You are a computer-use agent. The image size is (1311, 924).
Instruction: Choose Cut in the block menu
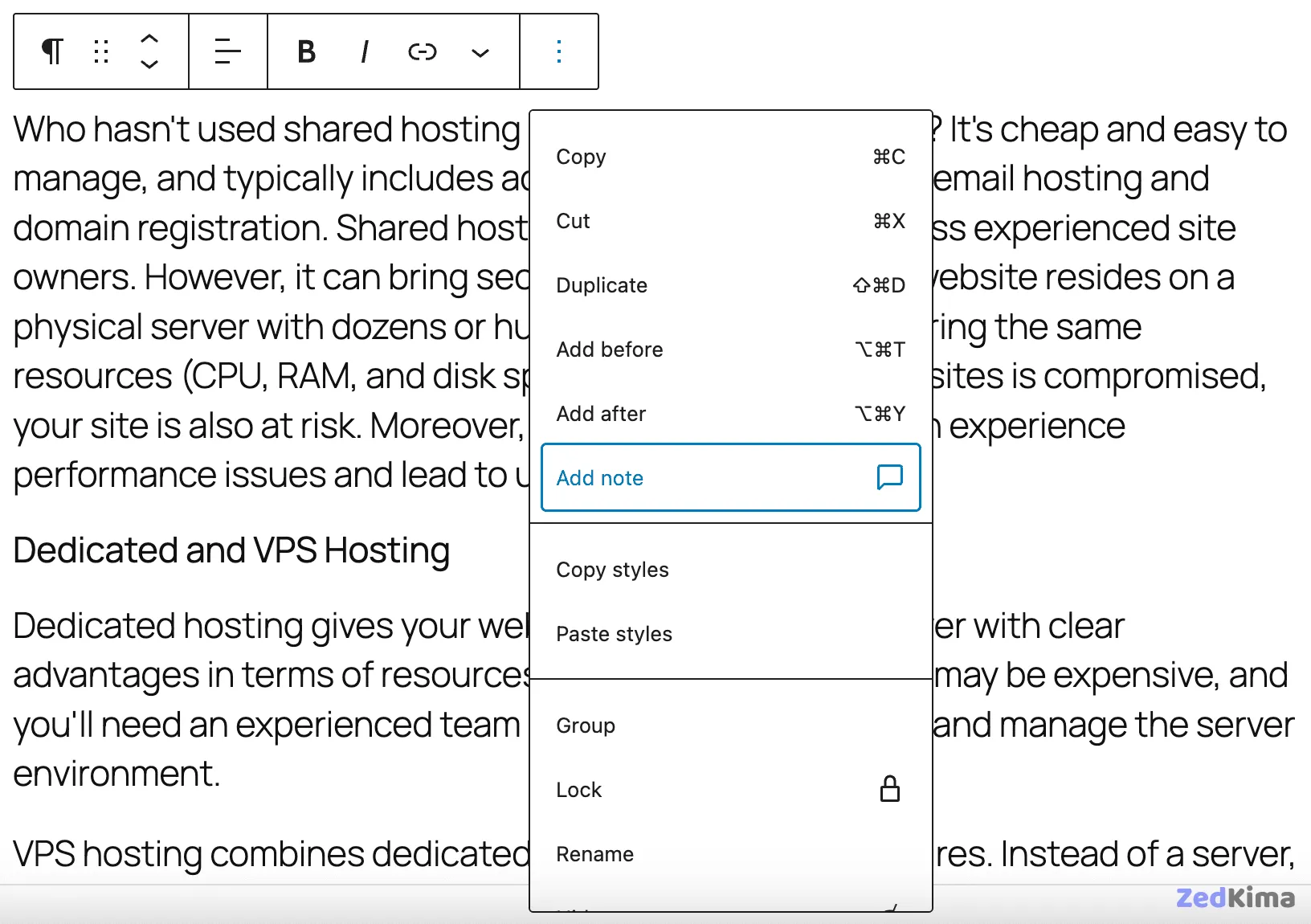[x=730, y=221]
